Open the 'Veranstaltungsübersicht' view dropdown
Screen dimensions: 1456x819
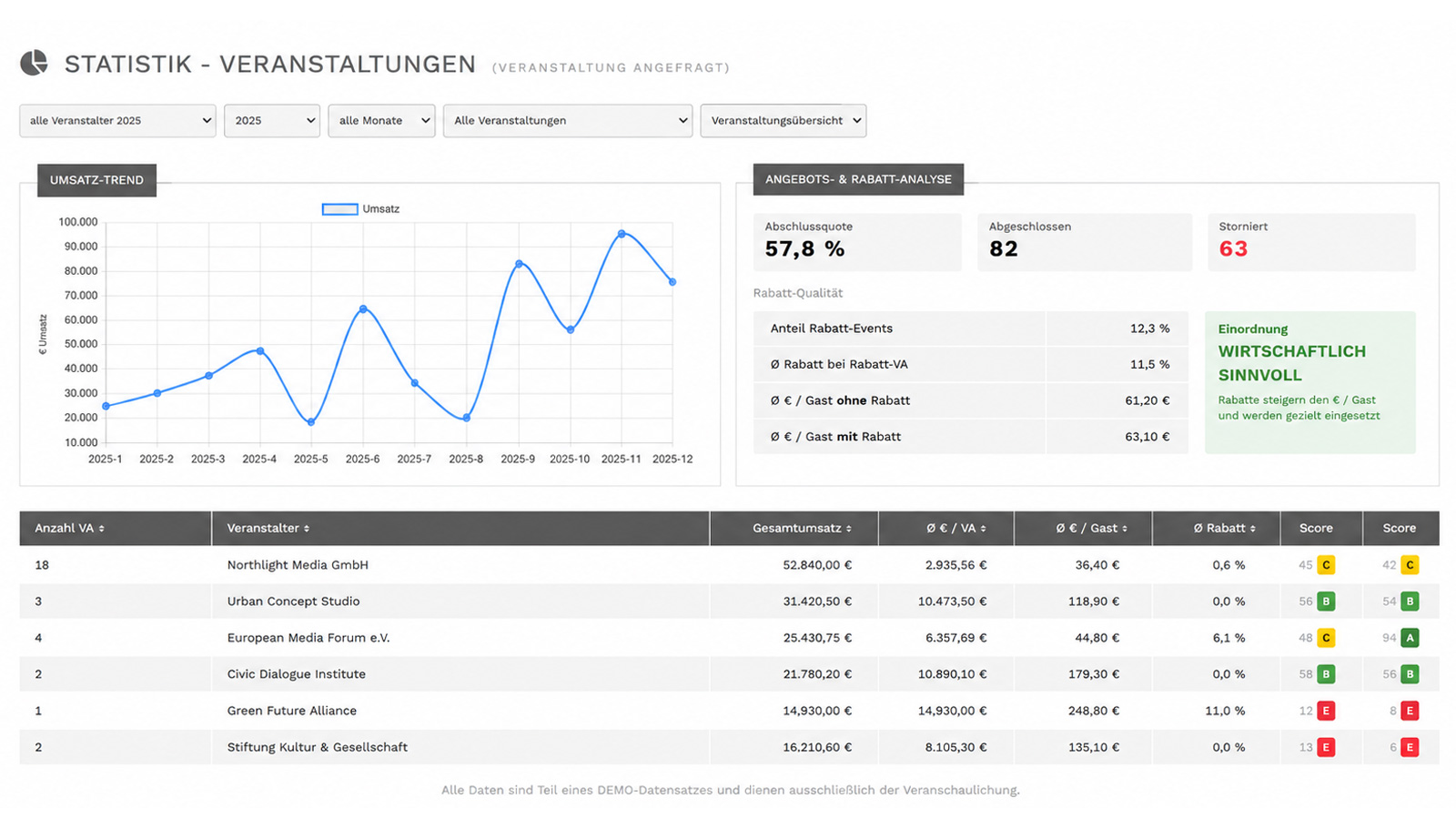[783, 120]
